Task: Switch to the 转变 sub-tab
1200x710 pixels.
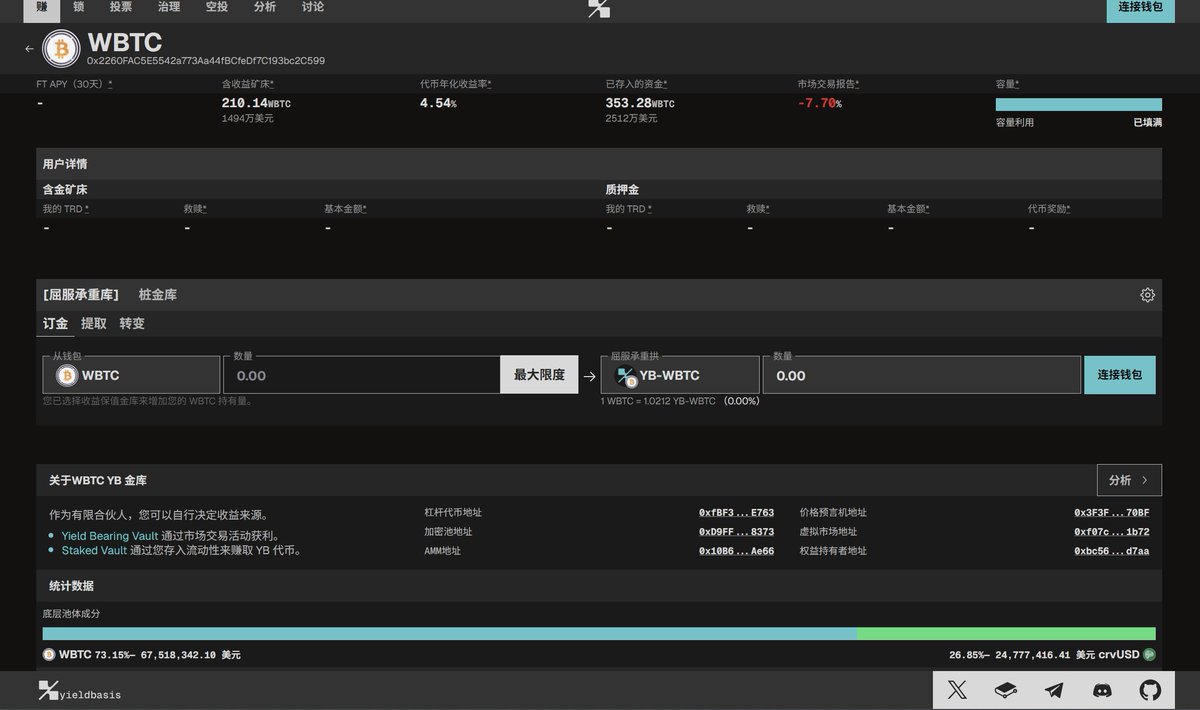Action: (x=132, y=324)
